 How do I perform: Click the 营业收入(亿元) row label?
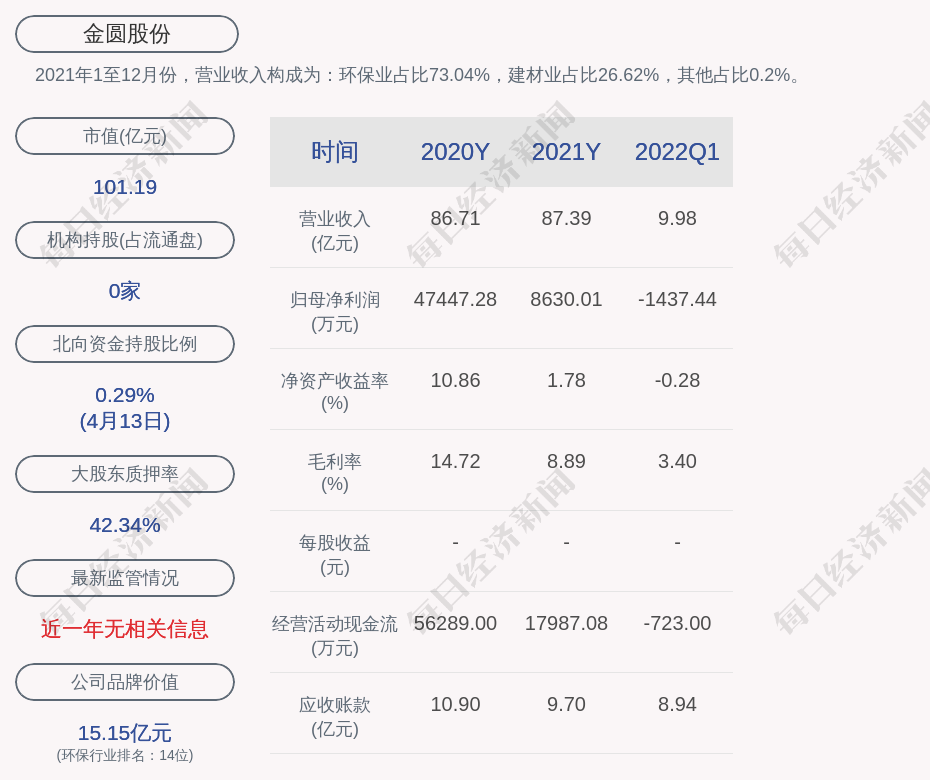tap(334, 230)
